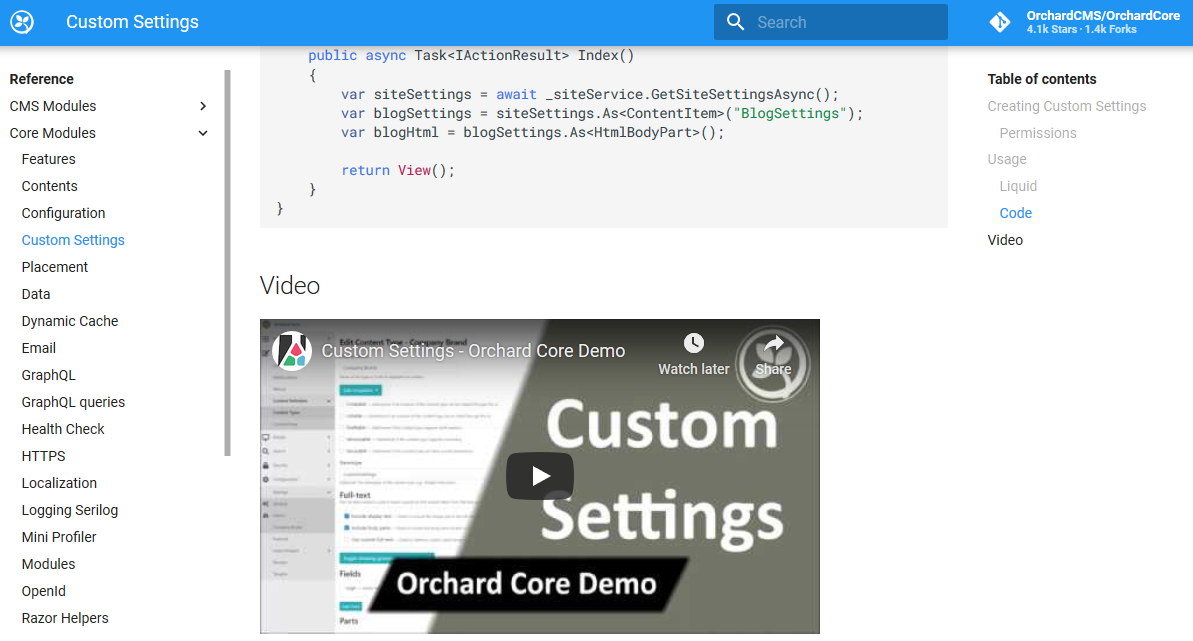
Task: Click the Orchard Core logo icon
Action: (22, 22)
